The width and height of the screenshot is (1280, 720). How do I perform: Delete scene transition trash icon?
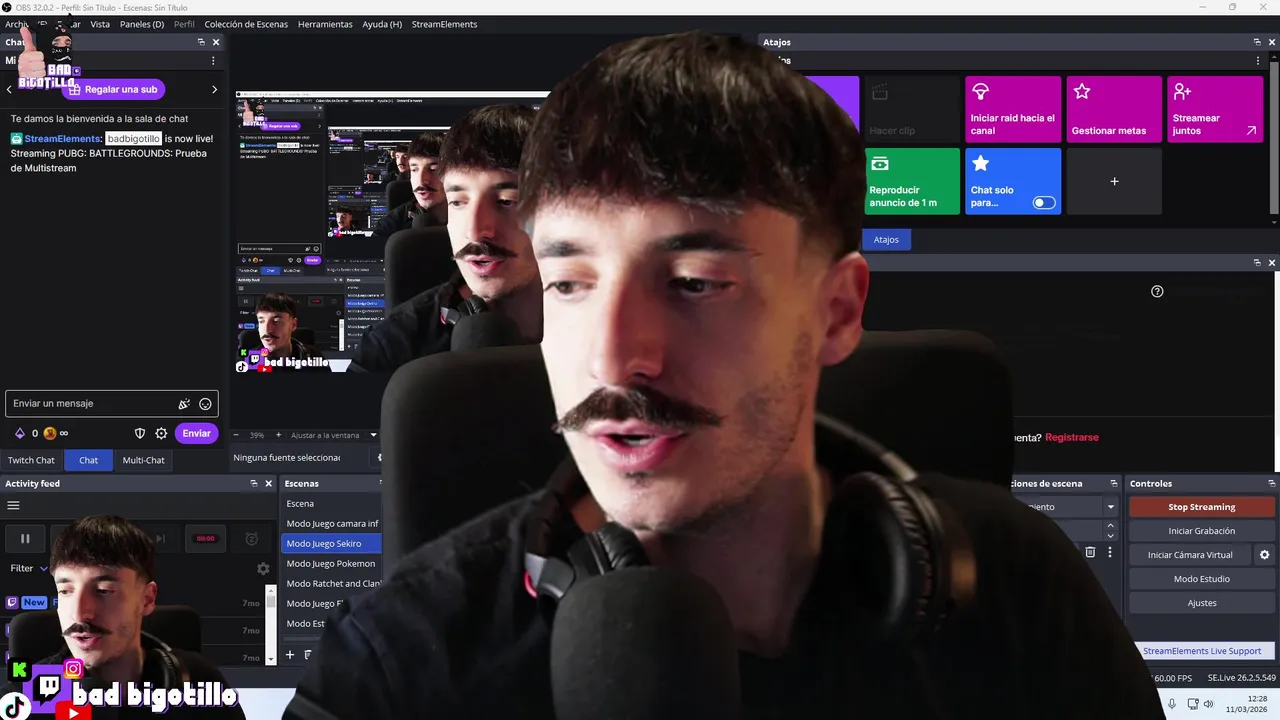pos(1090,552)
